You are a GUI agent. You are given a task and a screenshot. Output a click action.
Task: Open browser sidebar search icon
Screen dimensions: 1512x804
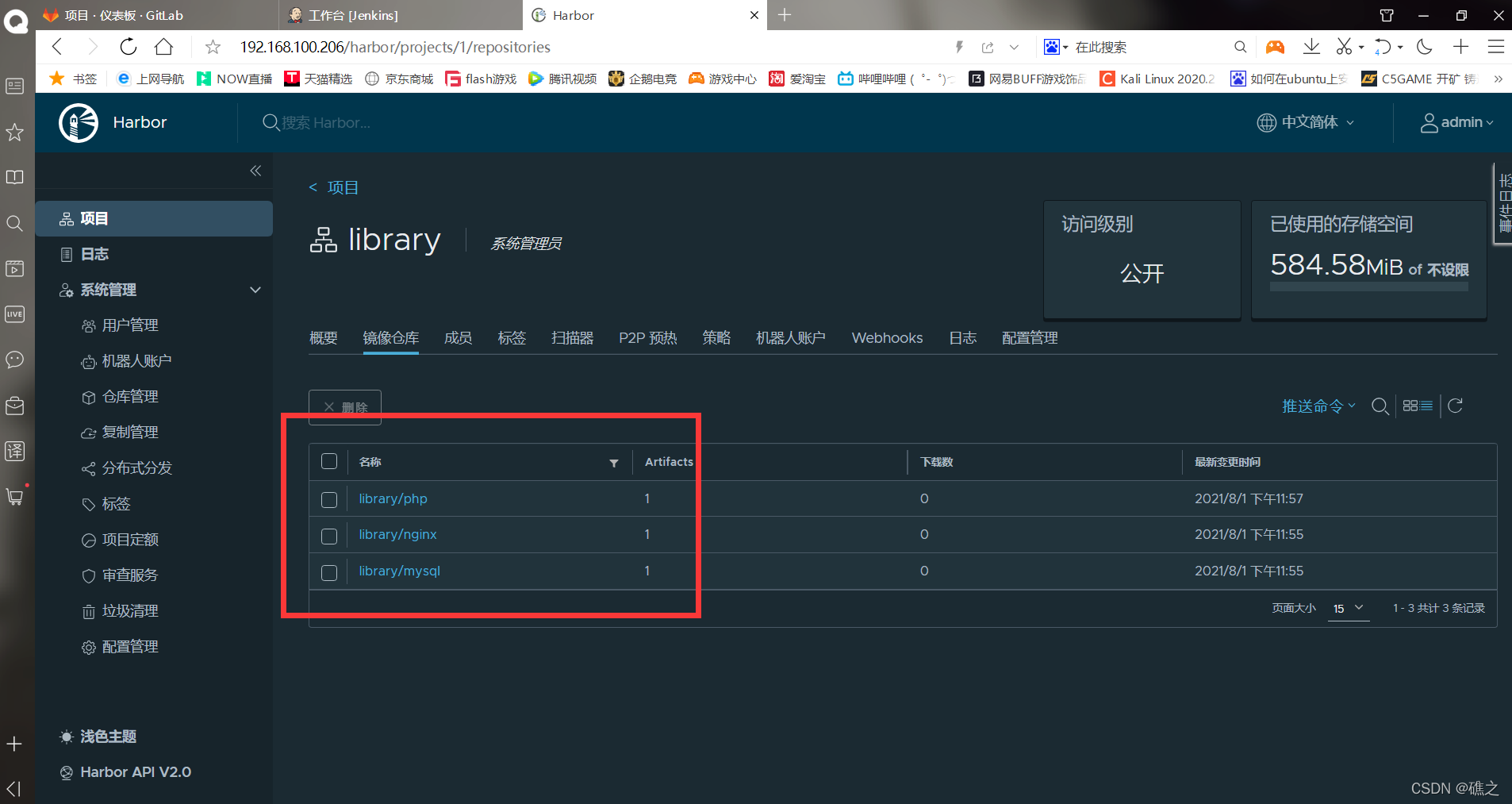click(14, 223)
